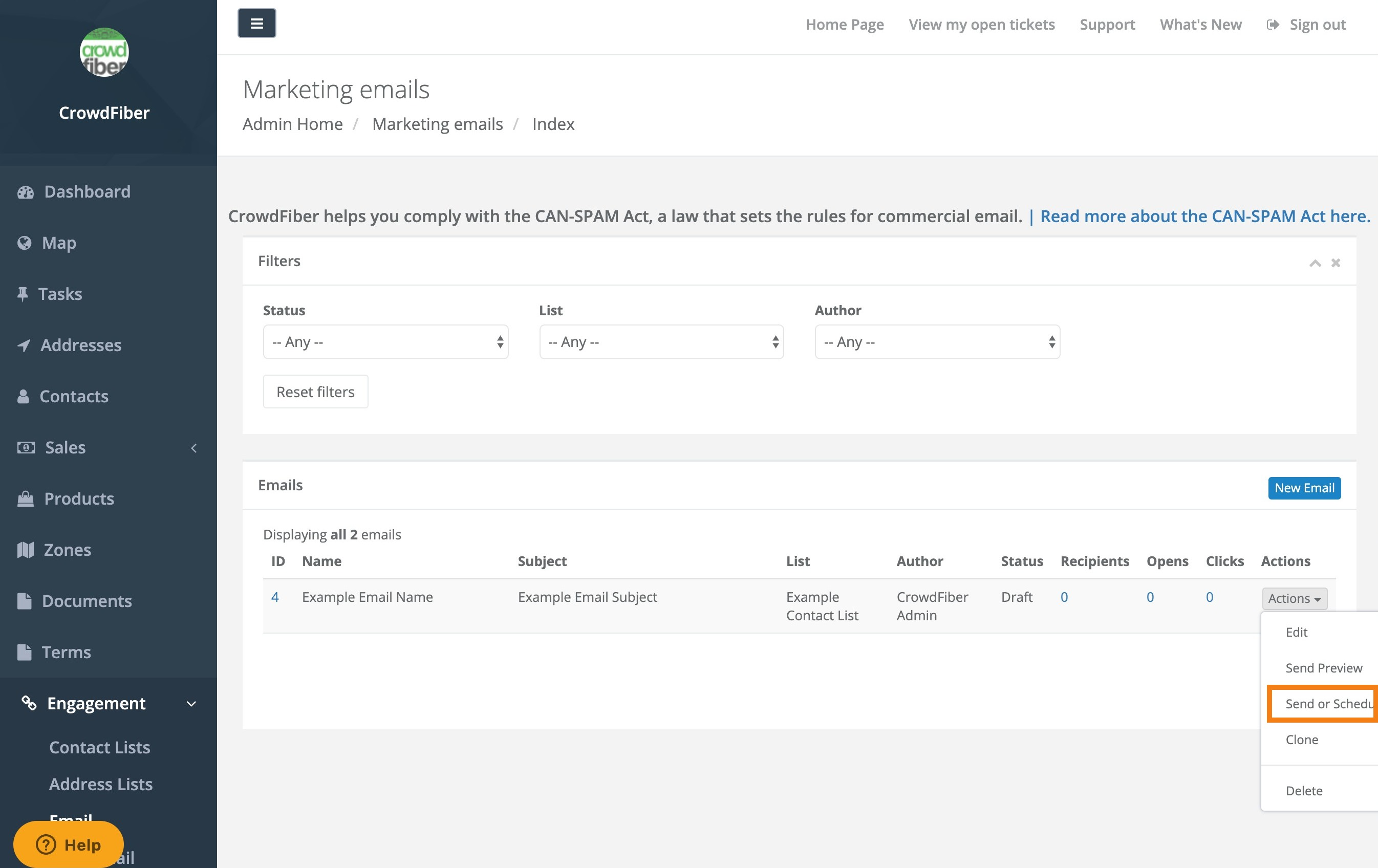Select the Products briefcase icon
The width and height of the screenshot is (1378, 868).
pos(25,498)
